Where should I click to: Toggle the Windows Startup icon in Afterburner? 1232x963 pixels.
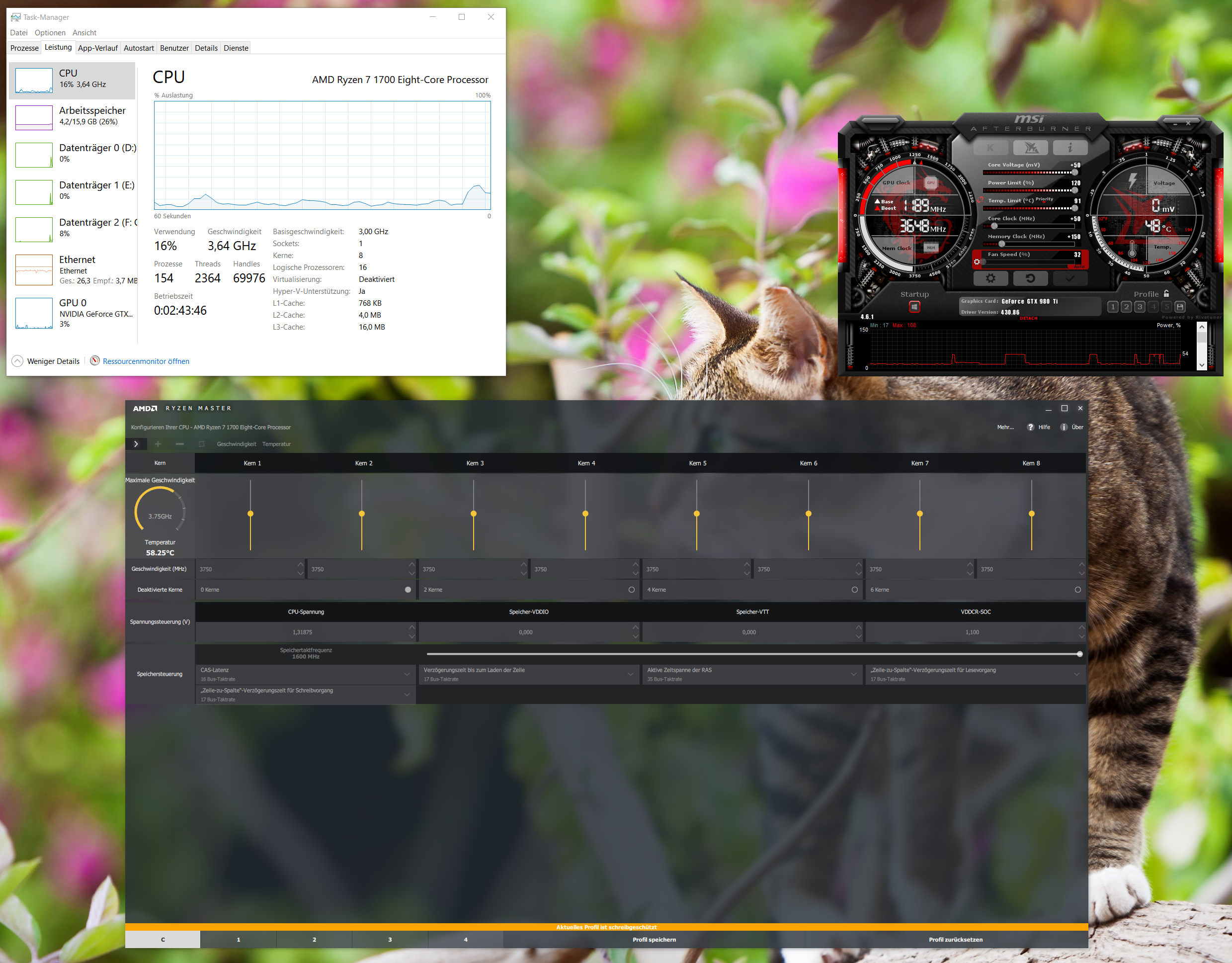coord(914,307)
